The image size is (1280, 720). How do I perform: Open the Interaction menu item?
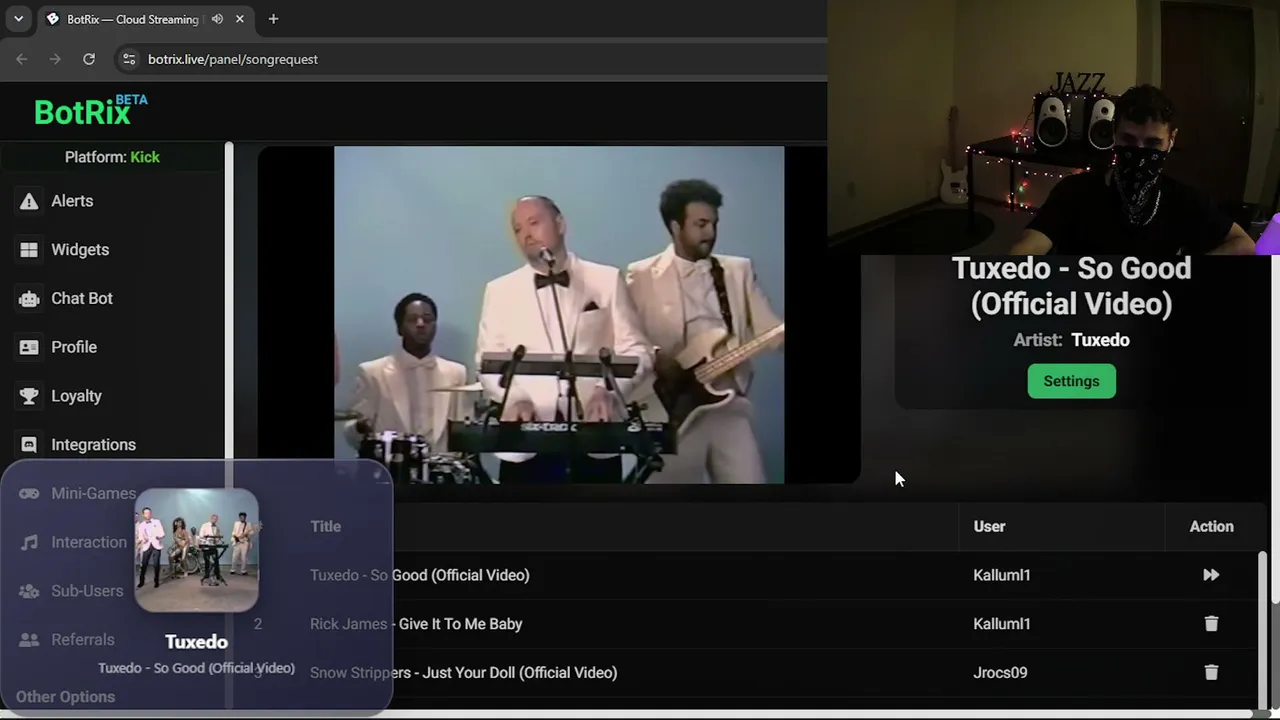click(89, 543)
